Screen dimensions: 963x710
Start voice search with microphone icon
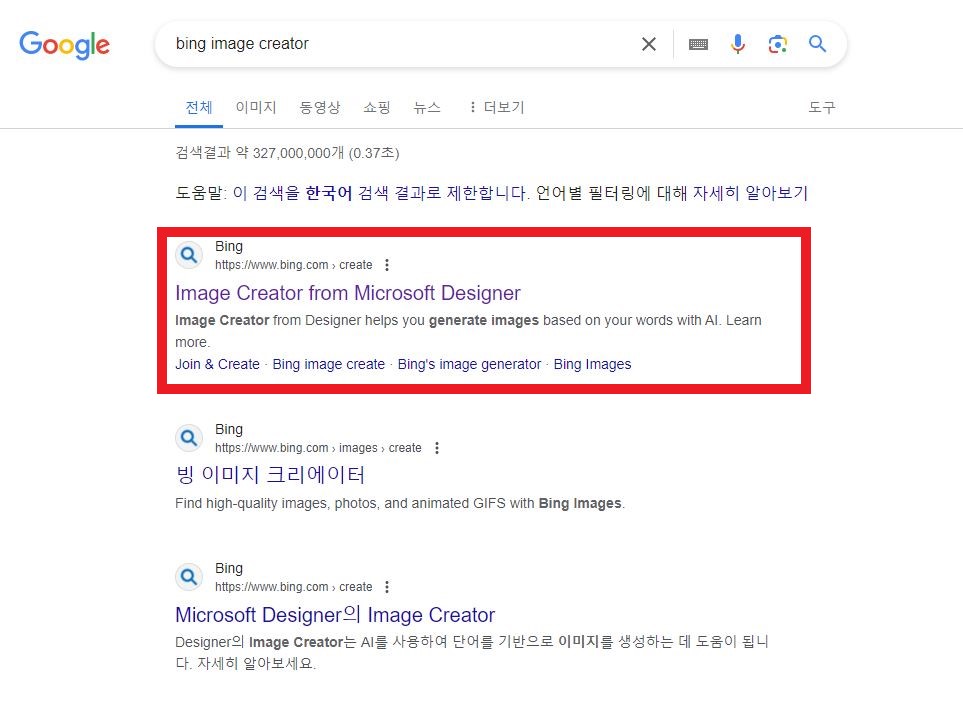[x=738, y=44]
